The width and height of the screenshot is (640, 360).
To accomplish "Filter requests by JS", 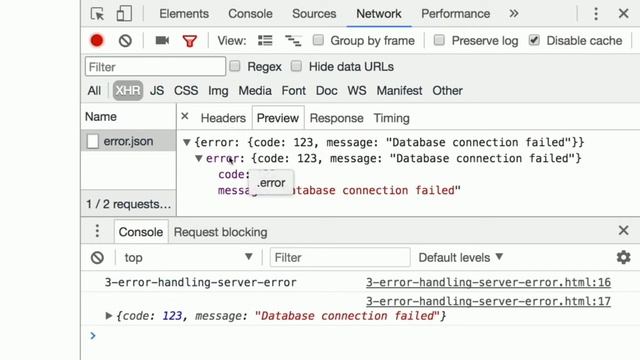I will (x=157, y=91).
